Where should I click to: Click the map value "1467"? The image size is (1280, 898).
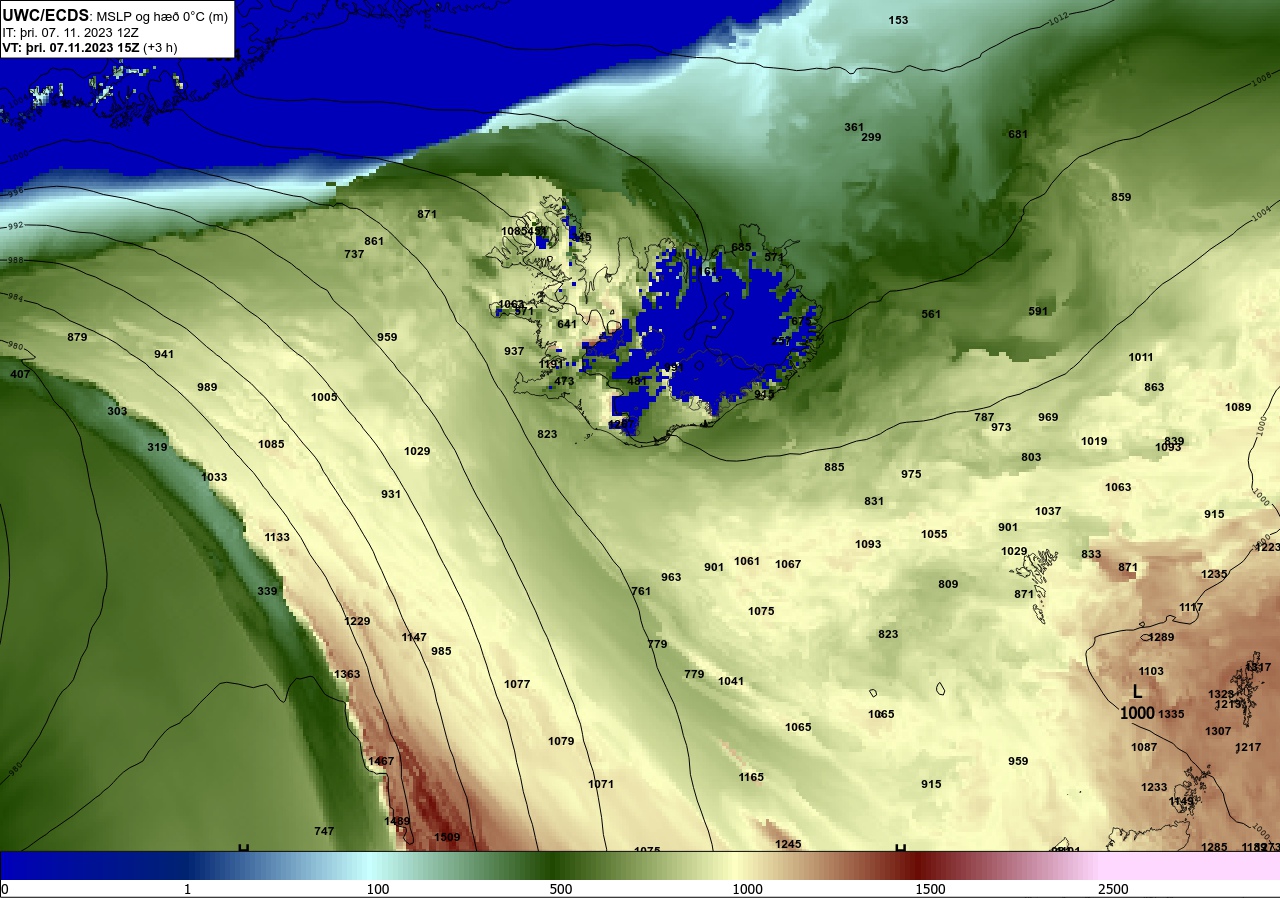(381, 761)
